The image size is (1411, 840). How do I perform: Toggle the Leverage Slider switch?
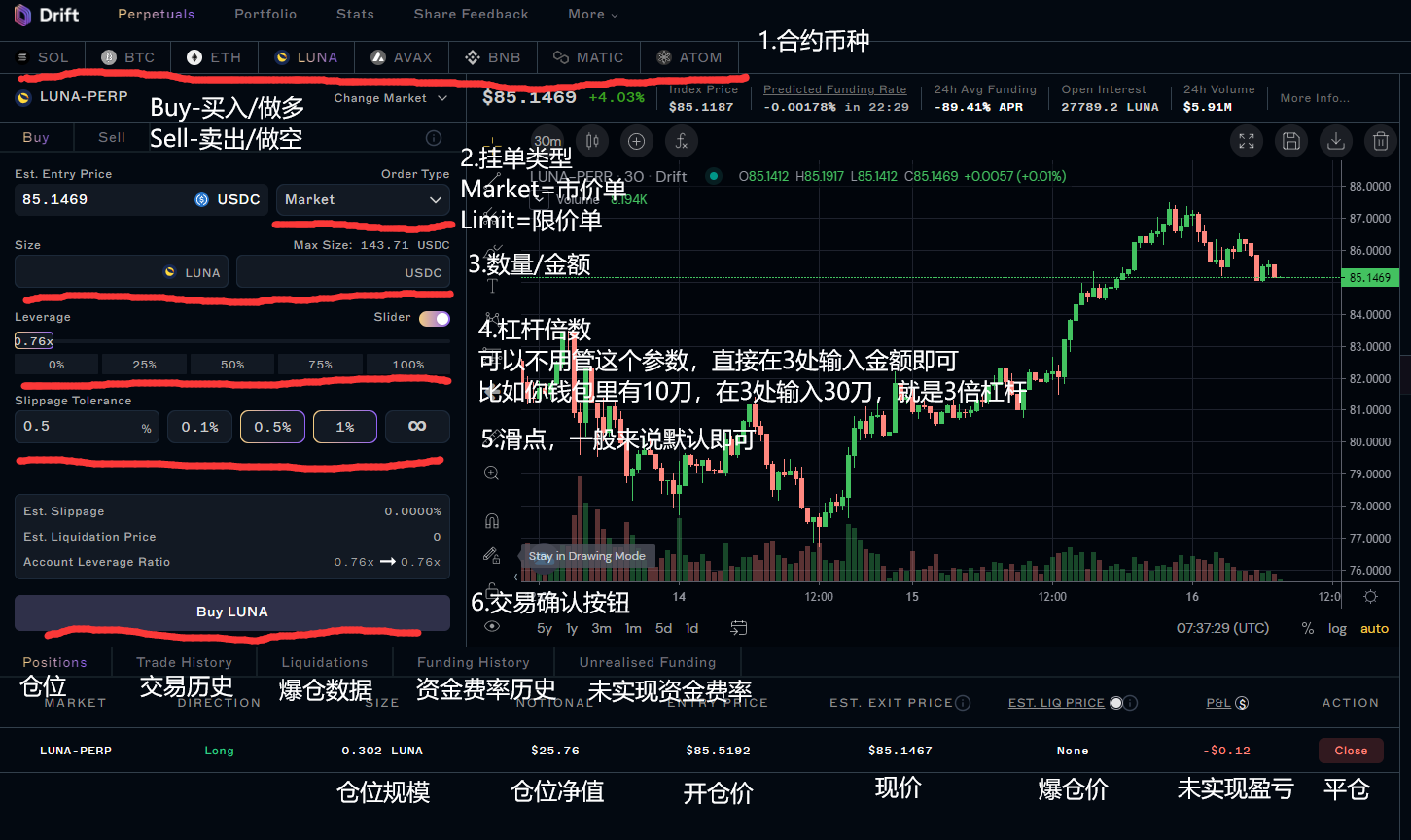point(435,318)
